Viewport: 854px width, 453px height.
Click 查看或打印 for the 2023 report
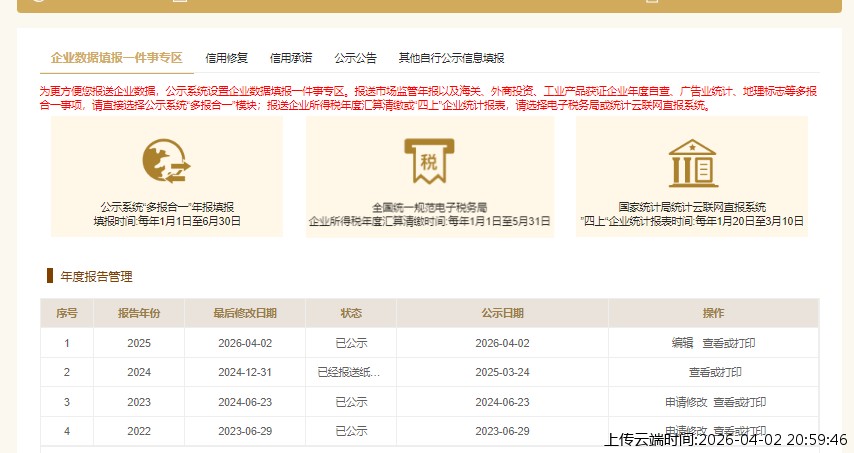coord(740,402)
